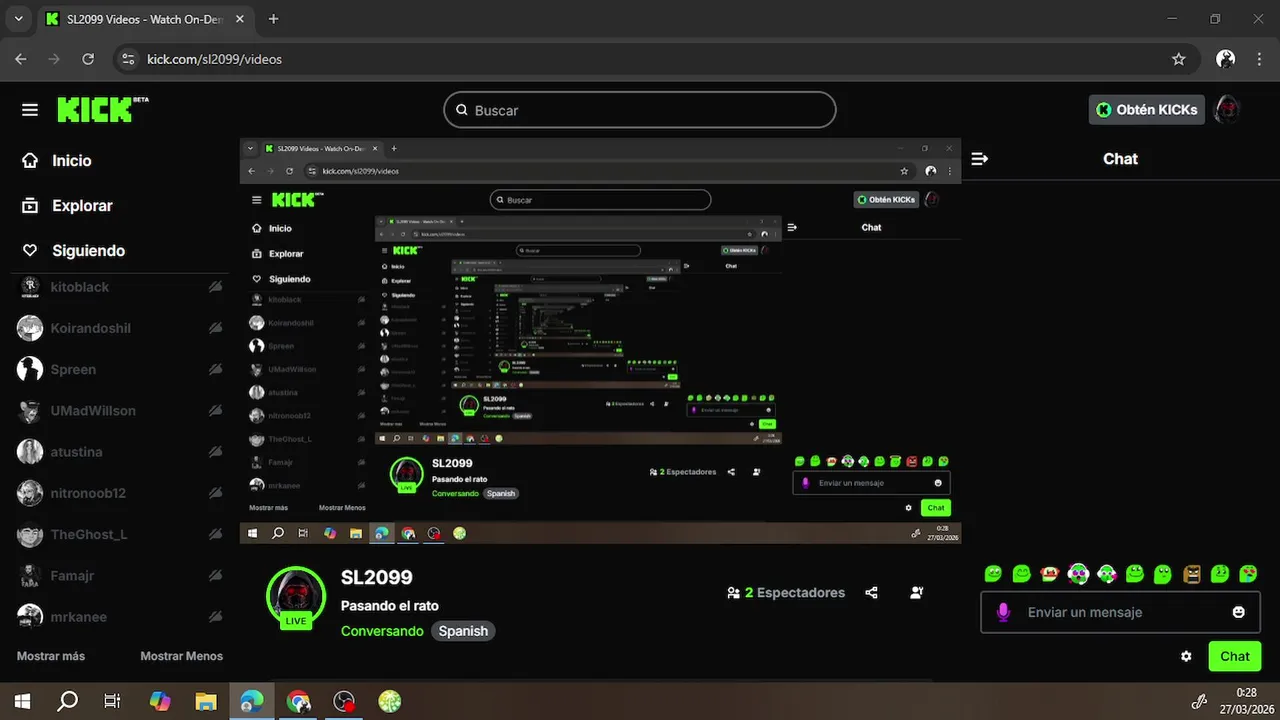Click the pen icon in system tray

(x=1200, y=701)
